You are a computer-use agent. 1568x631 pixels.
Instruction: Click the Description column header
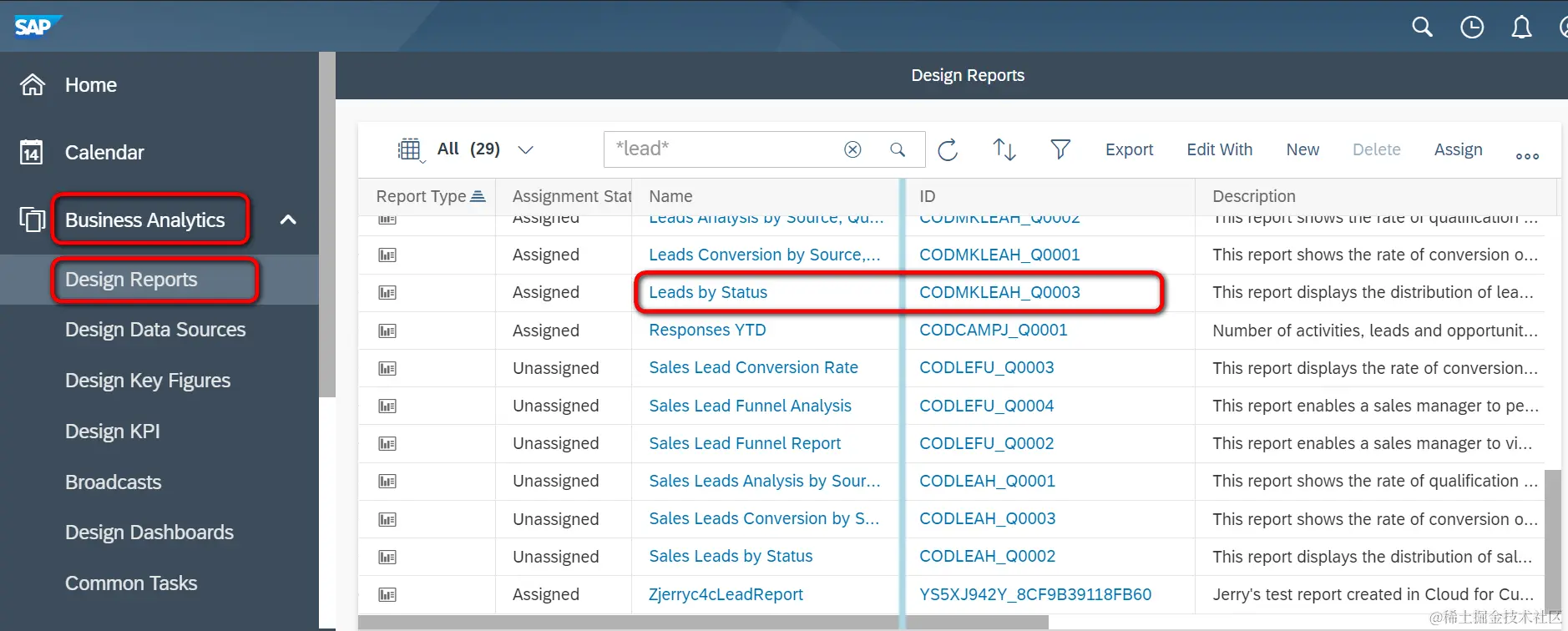pyautogui.click(x=1254, y=196)
